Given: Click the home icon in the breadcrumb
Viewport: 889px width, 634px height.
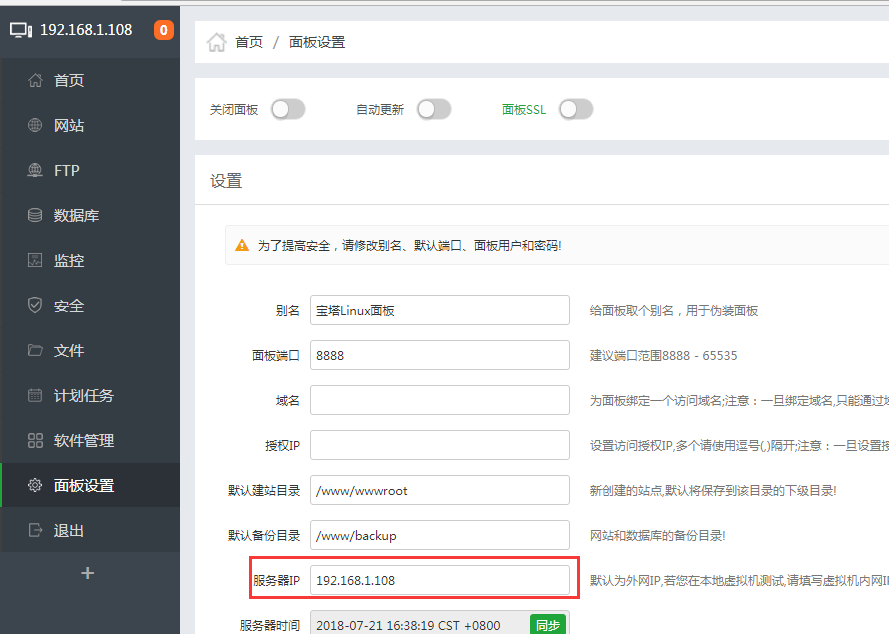Looking at the screenshot, I should click(216, 43).
